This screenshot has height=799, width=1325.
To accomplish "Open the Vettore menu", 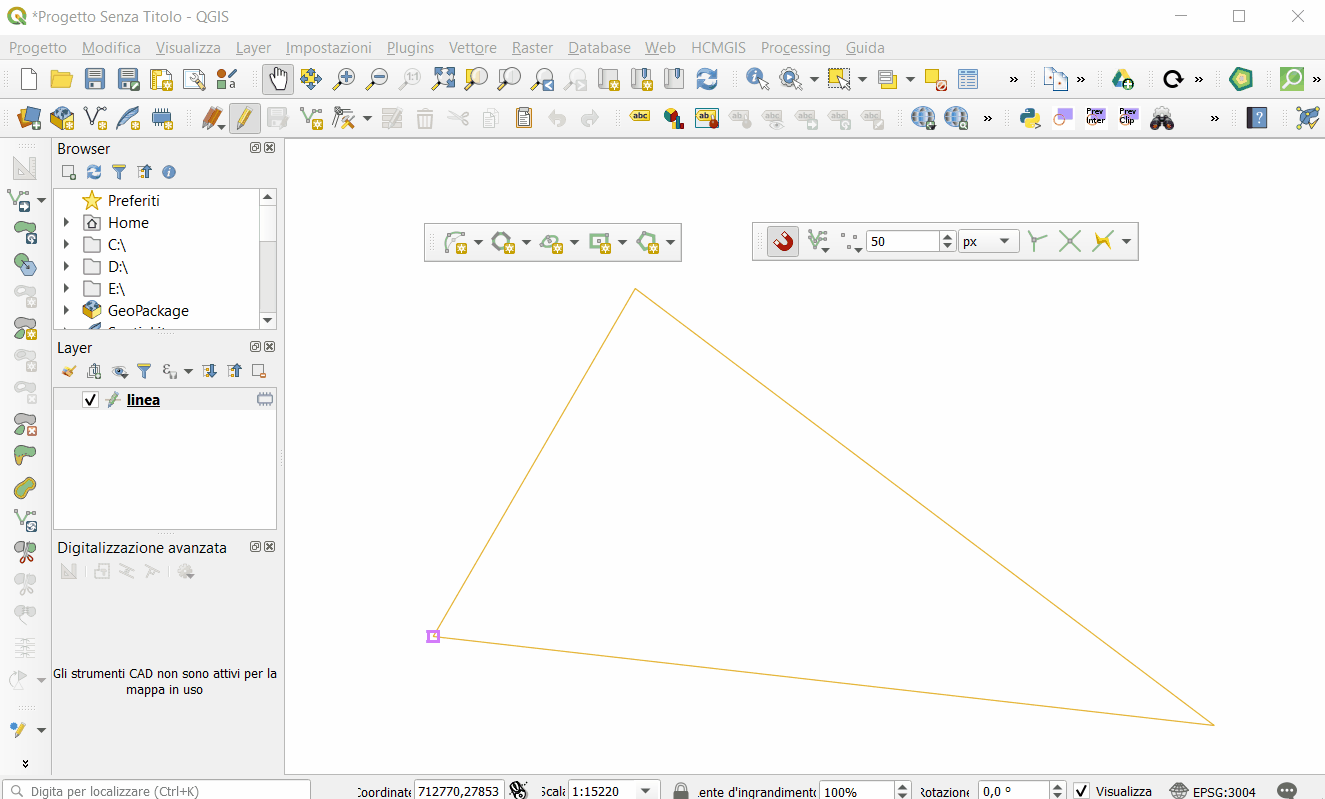I will (x=472, y=47).
